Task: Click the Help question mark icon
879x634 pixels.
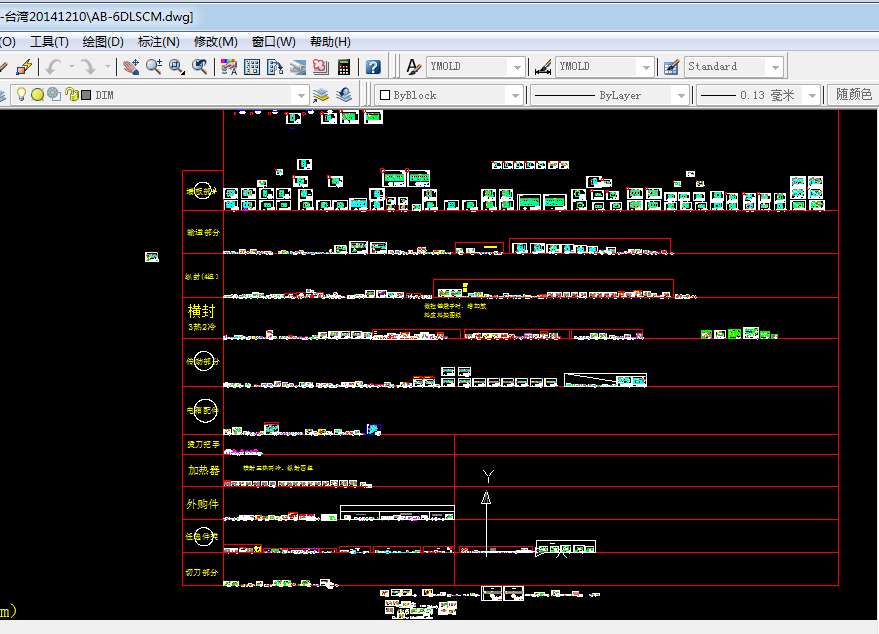Action: coord(373,67)
